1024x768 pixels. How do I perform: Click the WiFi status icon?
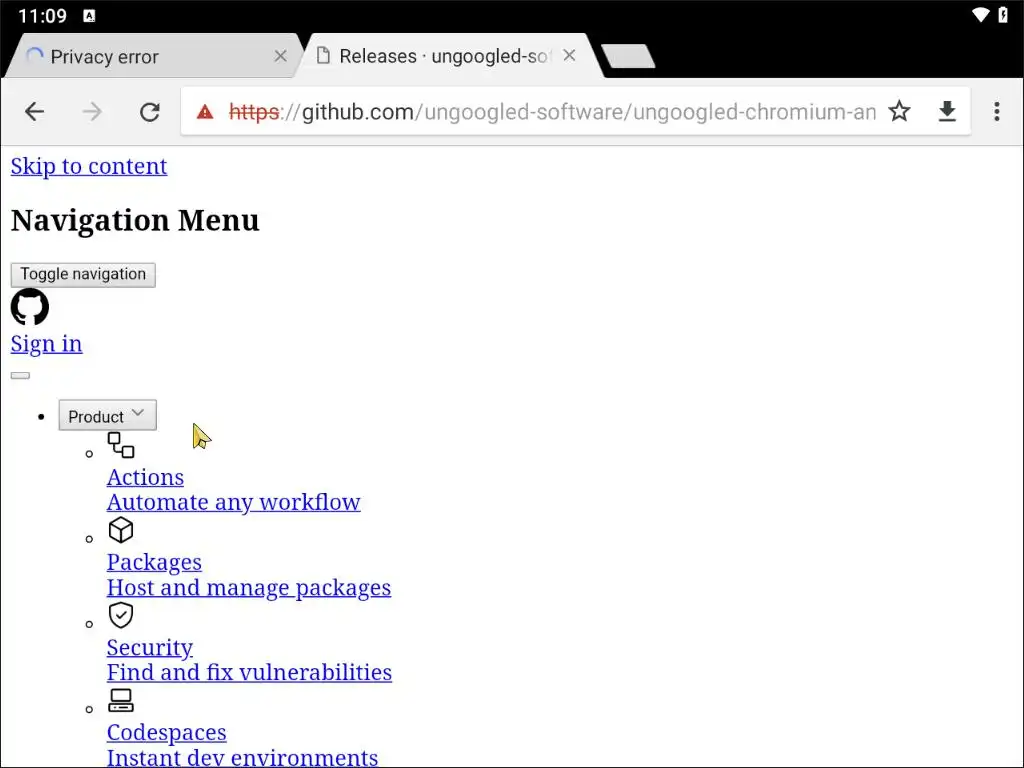980,14
